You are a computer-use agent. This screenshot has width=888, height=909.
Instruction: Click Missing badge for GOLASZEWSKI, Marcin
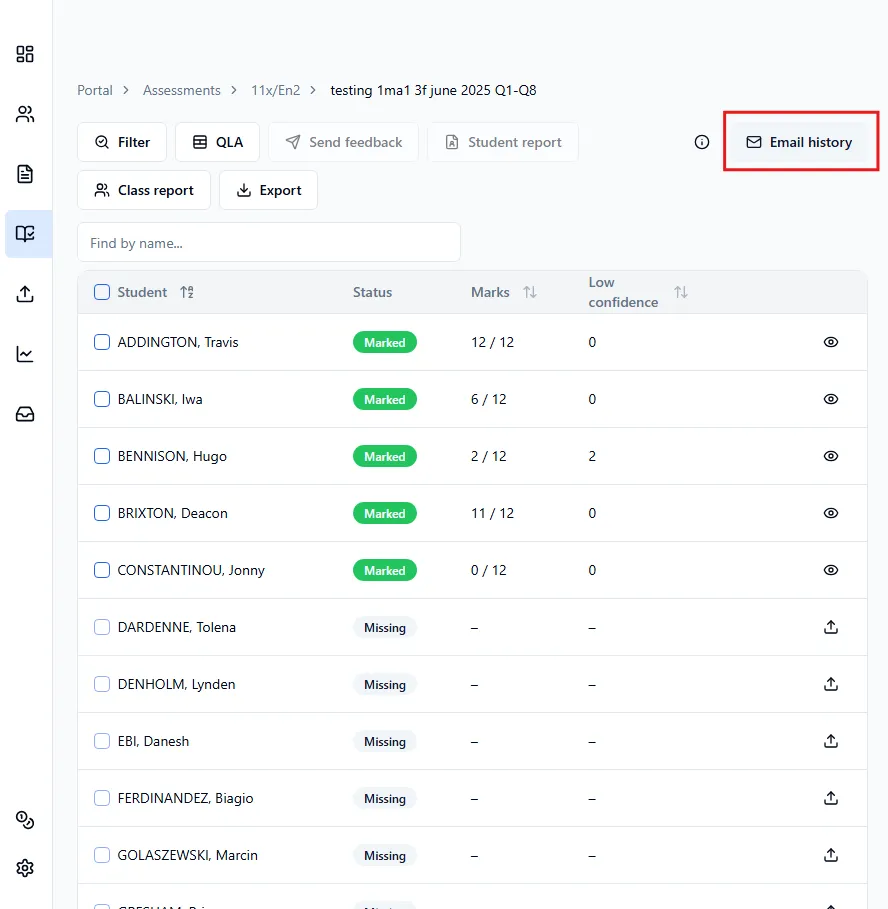[x=385, y=856]
